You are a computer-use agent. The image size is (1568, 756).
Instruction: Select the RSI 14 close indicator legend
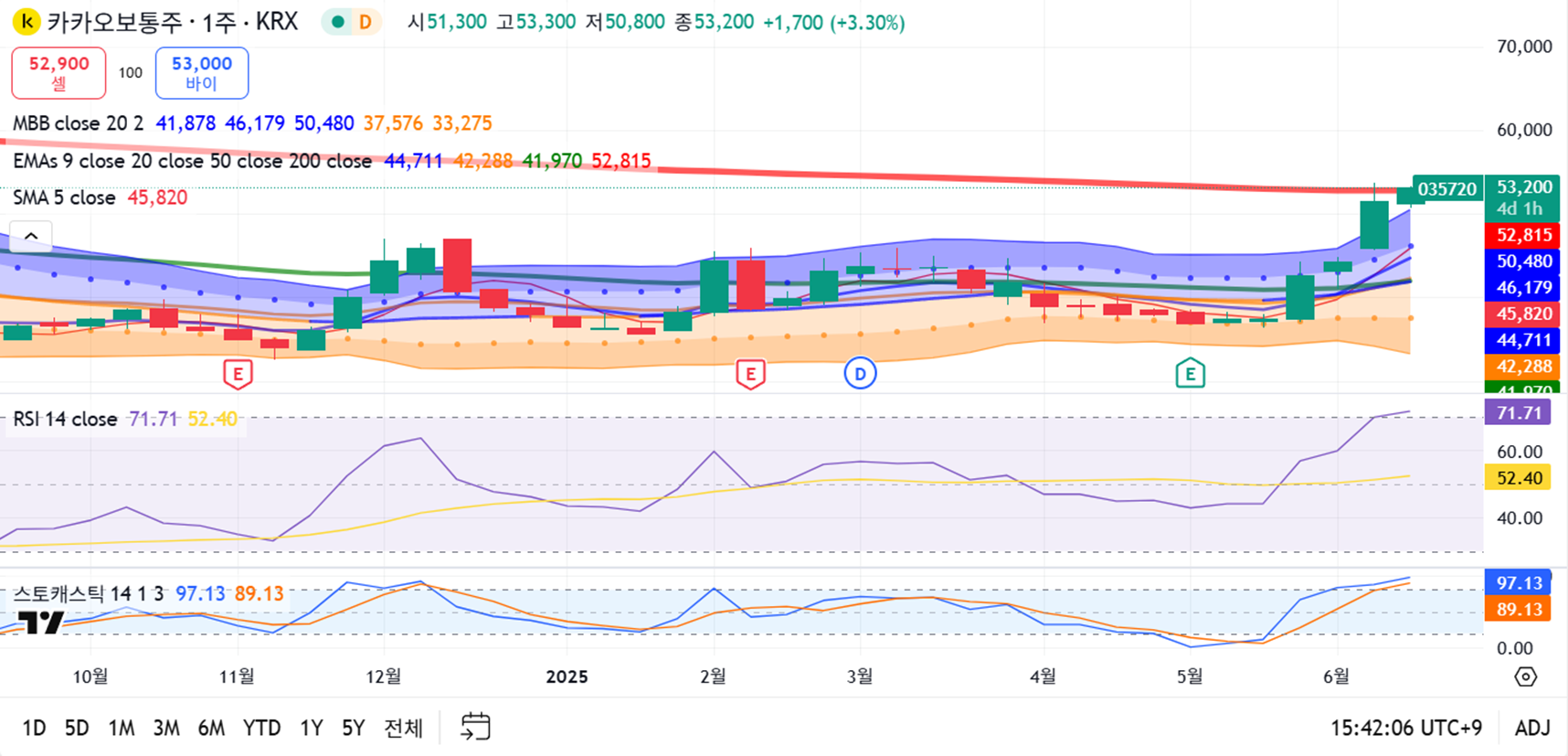(65, 419)
